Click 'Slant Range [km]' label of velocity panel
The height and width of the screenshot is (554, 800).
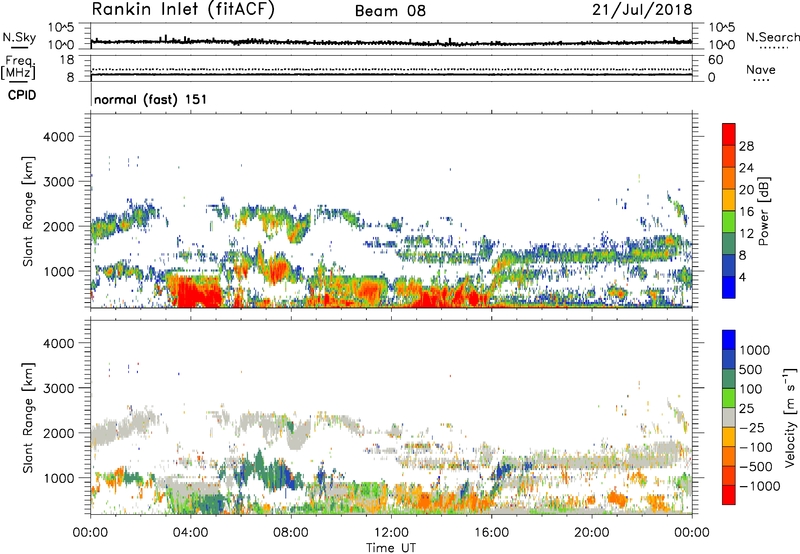click(28, 417)
